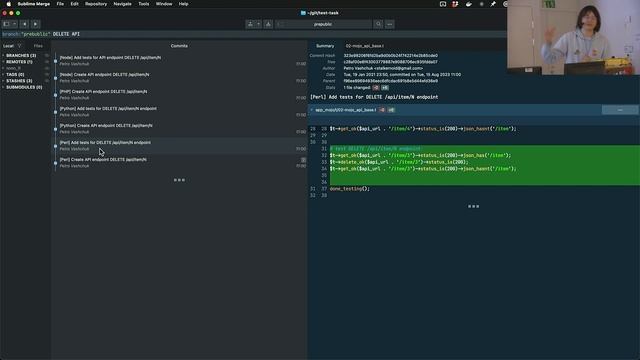Open the Apple menu
The width and height of the screenshot is (640, 360).
pyautogui.click(x=8, y=4)
